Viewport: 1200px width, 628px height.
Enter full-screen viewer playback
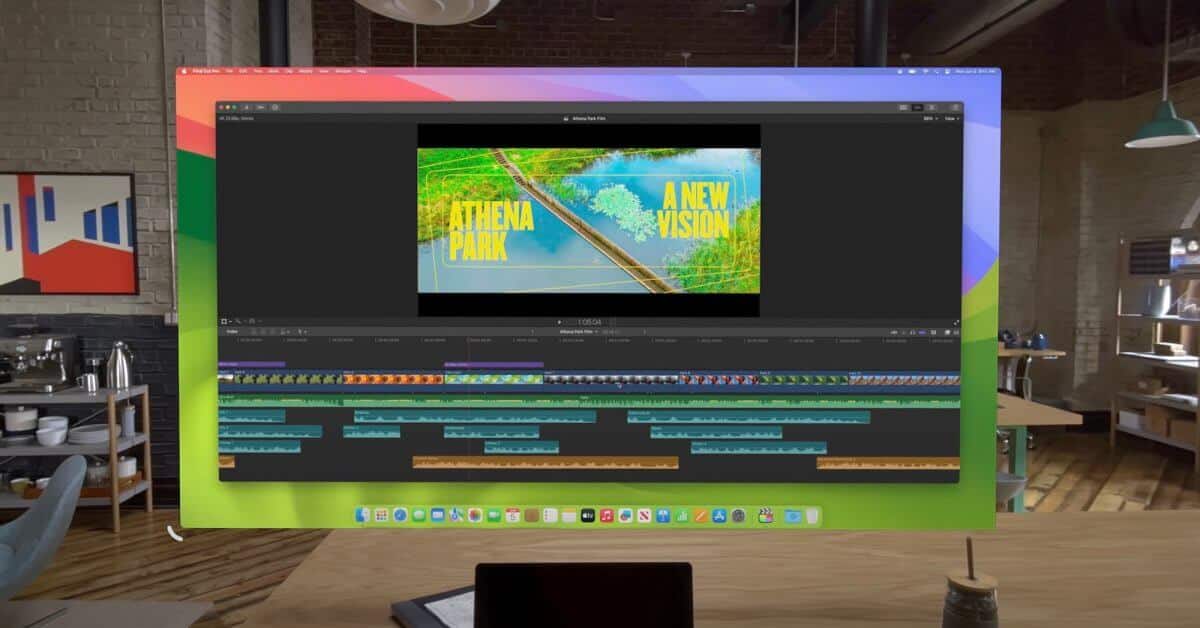[x=956, y=321]
